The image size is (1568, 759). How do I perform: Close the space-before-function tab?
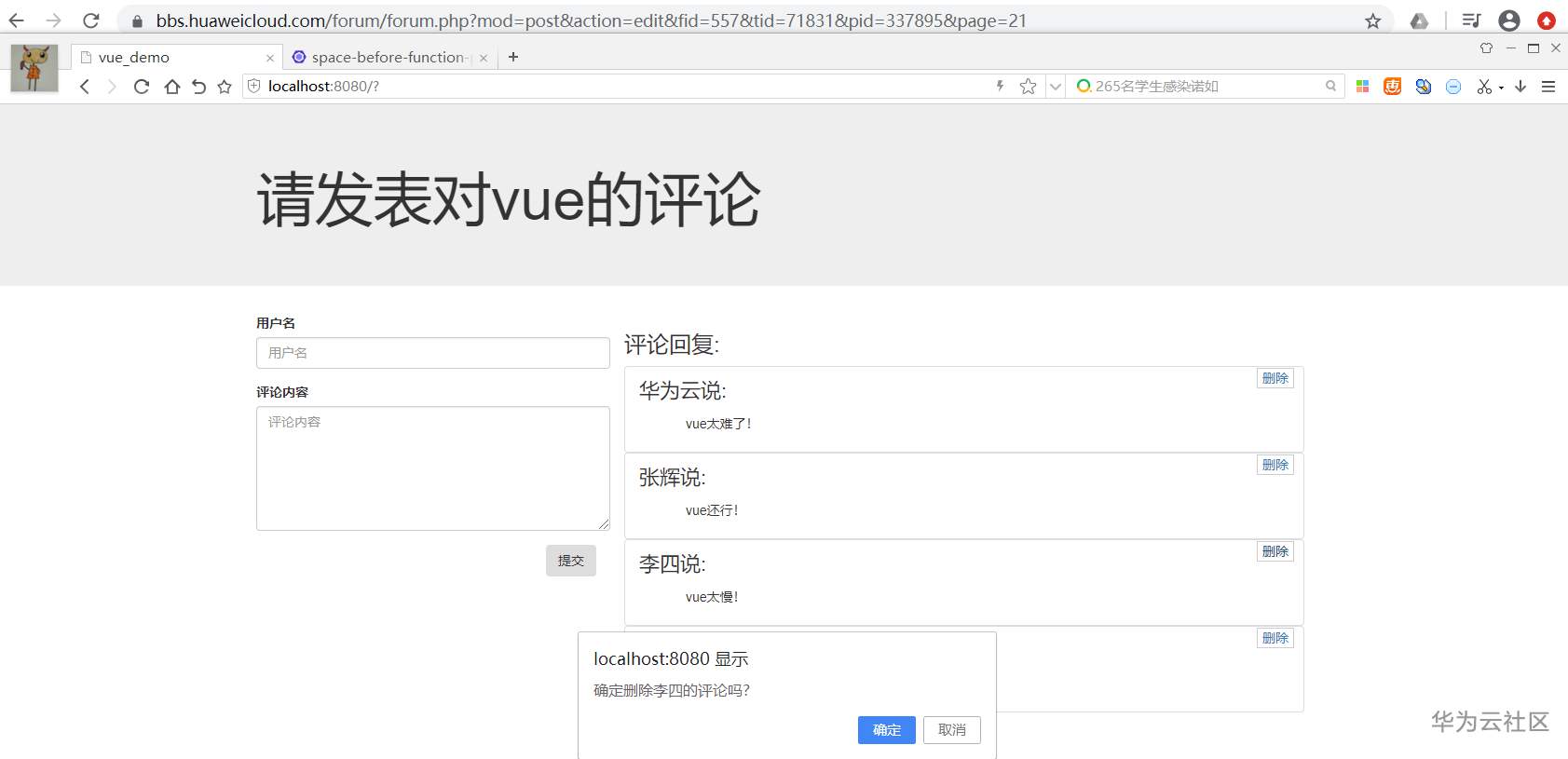(484, 58)
